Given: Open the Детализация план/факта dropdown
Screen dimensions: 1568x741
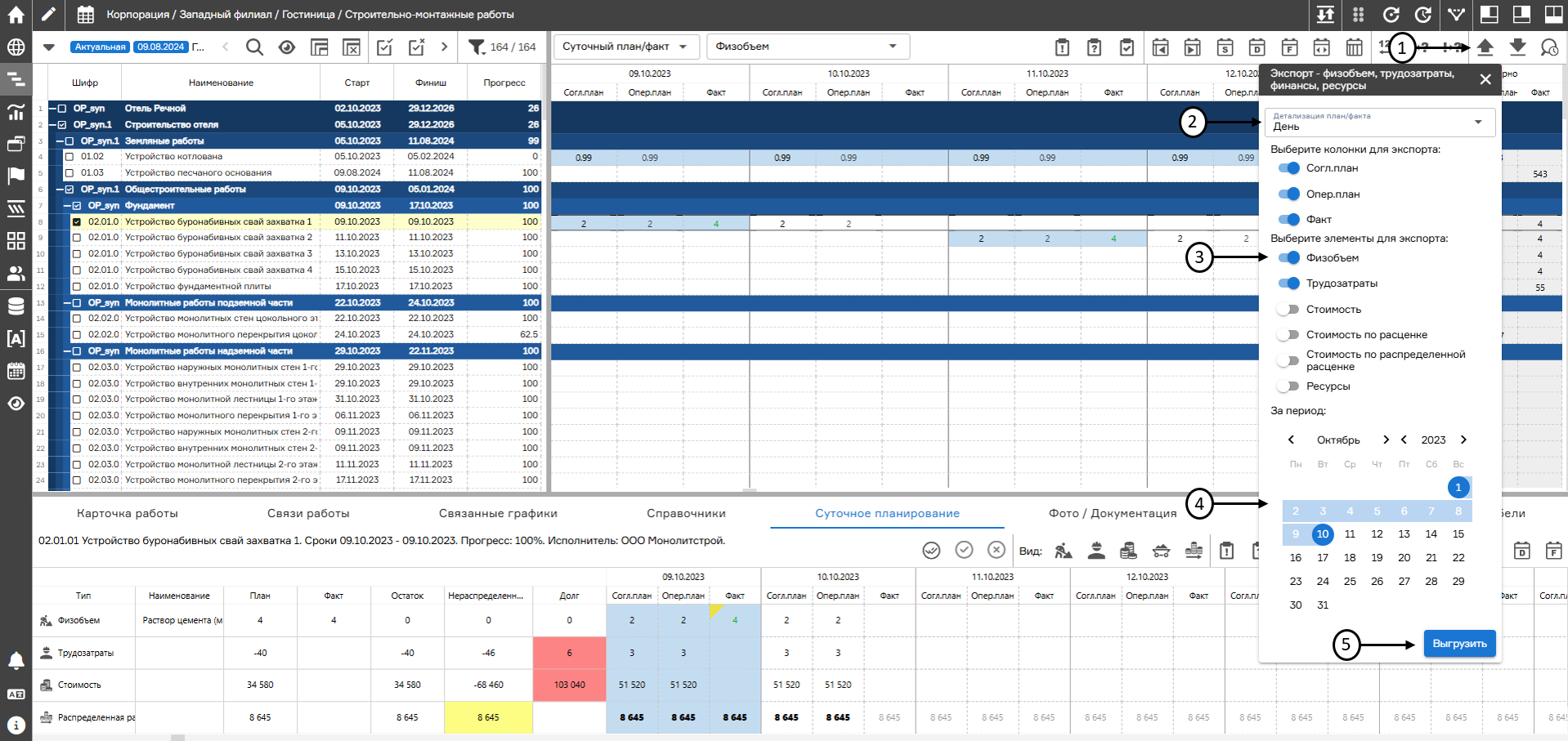Looking at the screenshot, I should click(x=1380, y=123).
